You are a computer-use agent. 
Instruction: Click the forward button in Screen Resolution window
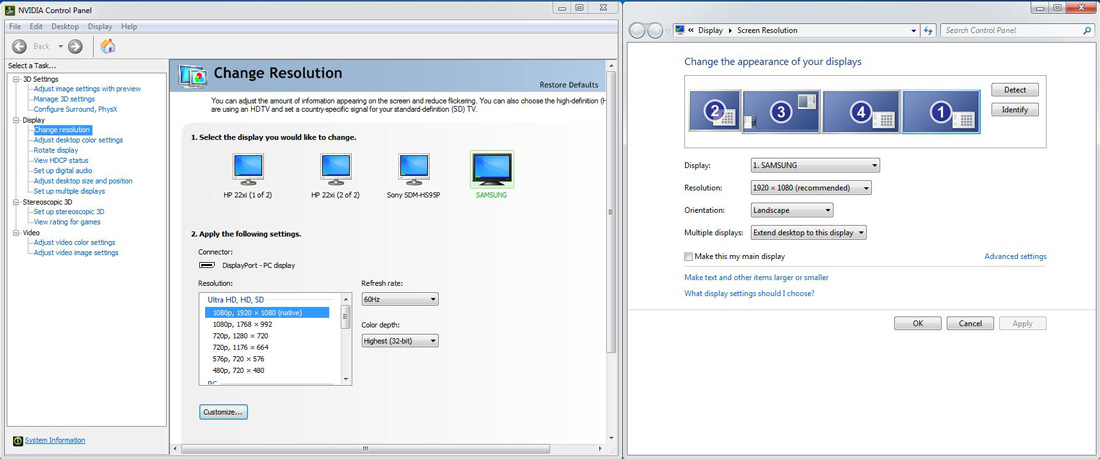pos(655,31)
